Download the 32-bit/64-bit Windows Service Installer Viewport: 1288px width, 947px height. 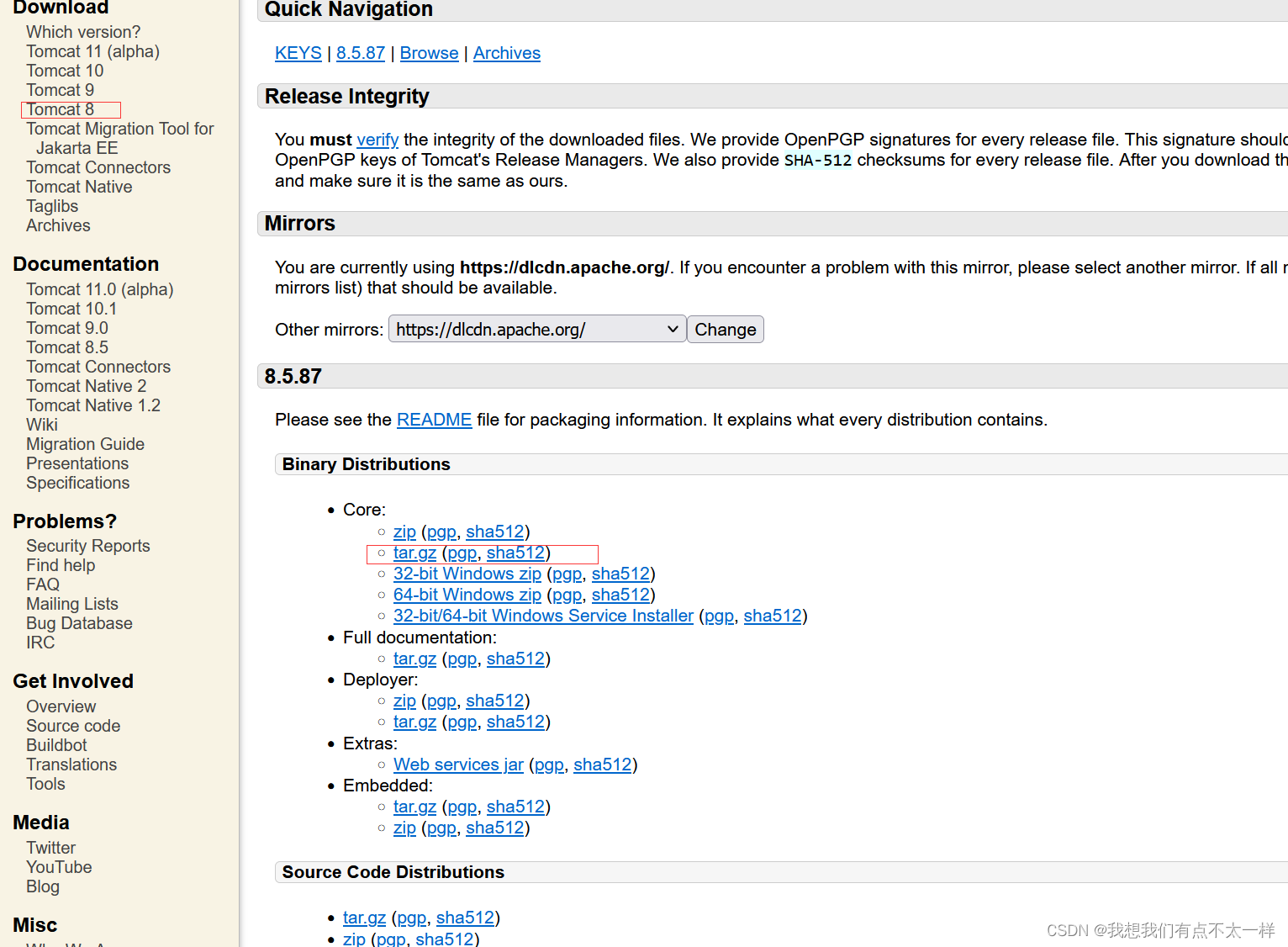point(543,616)
